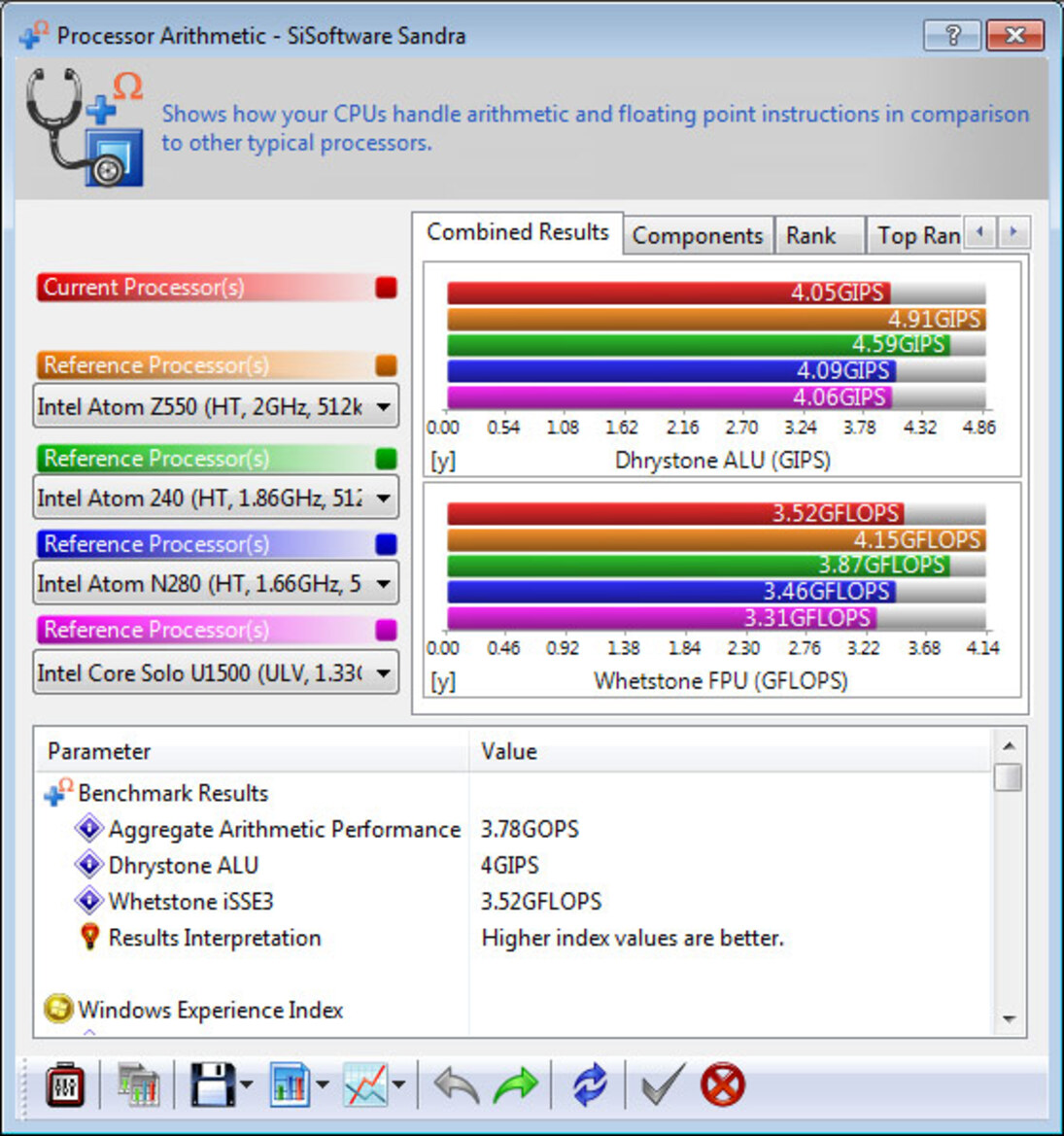Close the Processor Arithmetic window
1064x1136 pixels.
(x=1014, y=35)
